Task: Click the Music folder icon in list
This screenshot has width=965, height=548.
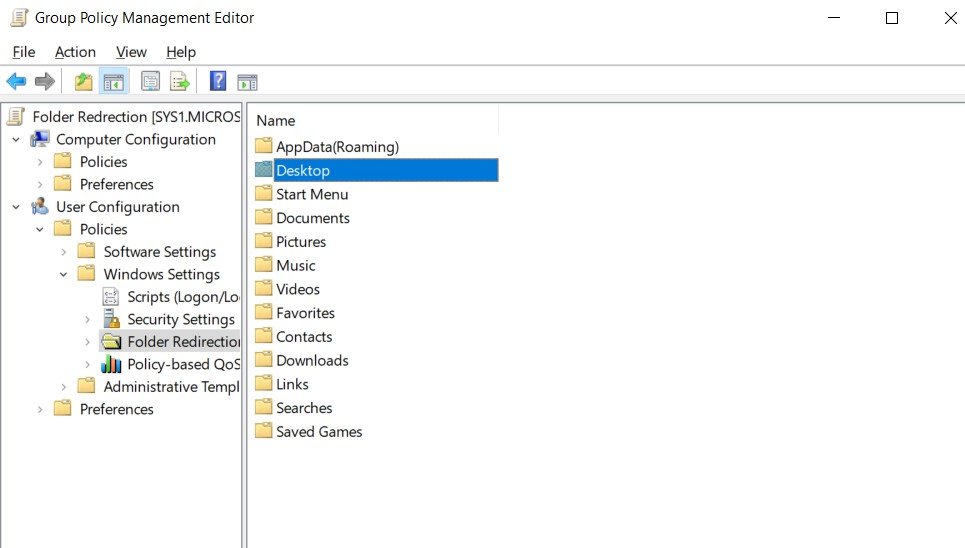Action: [263, 265]
